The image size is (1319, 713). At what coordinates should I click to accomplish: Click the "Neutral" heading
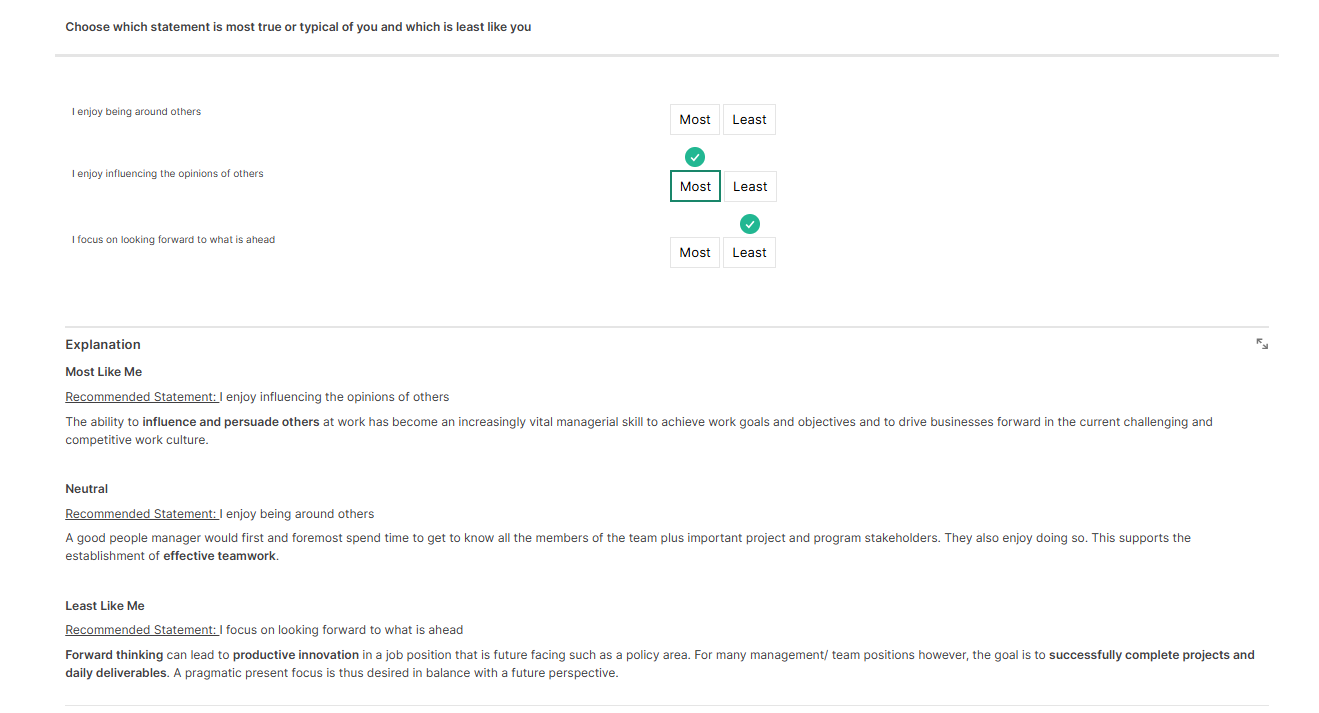click(x=87, y=489)
